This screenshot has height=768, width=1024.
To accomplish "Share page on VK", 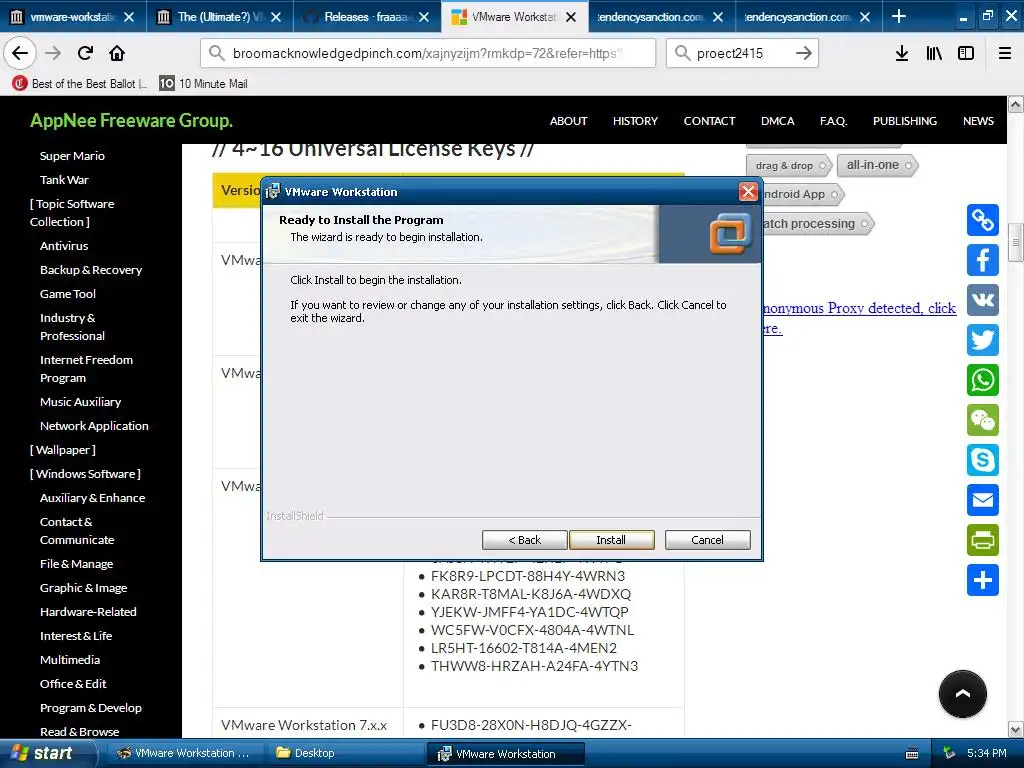I will pos(983,300).
